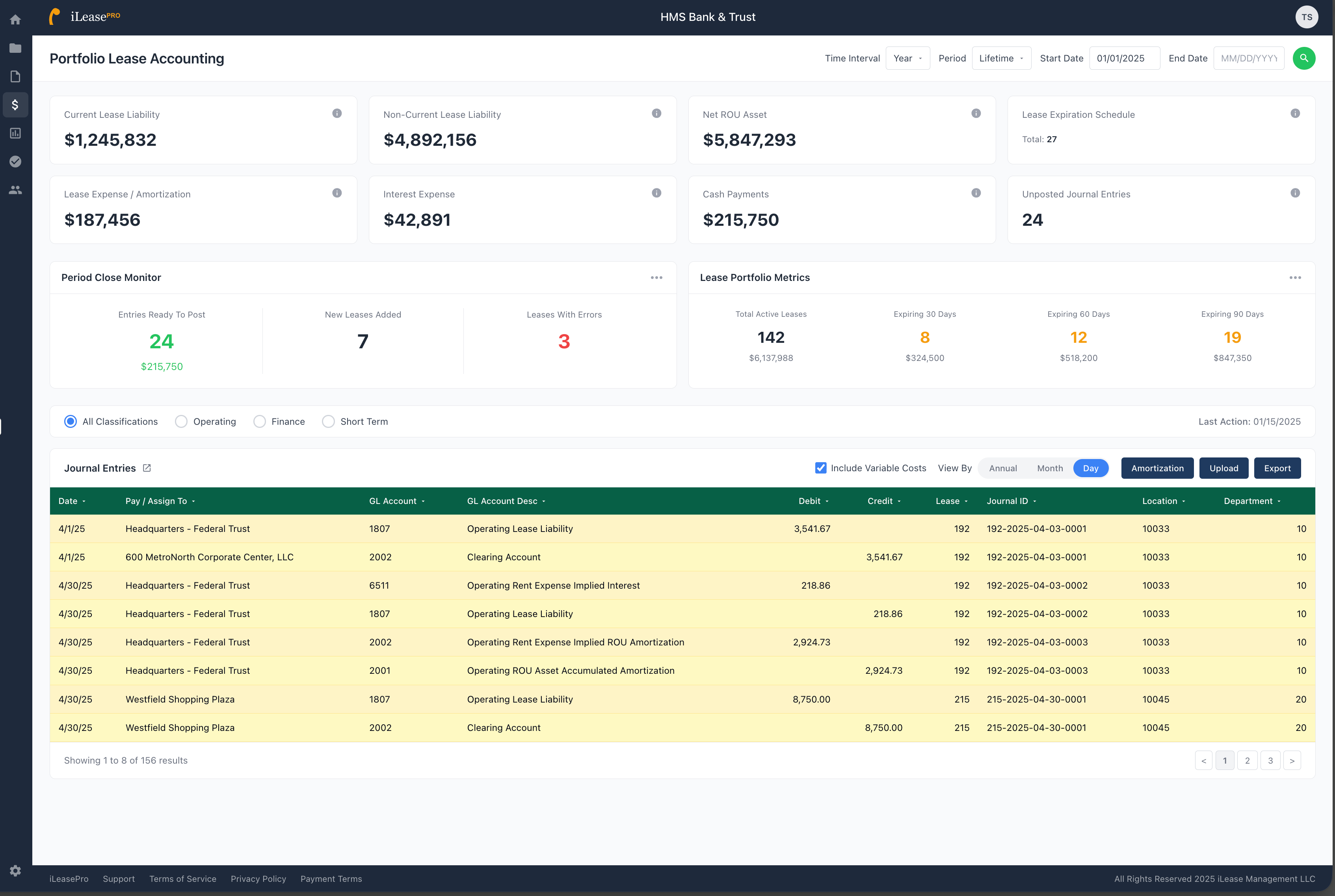Uncheck Include Variable Costs
Image resolution: width=1335 pixels, height=896 pixels.
coord(821,467)
